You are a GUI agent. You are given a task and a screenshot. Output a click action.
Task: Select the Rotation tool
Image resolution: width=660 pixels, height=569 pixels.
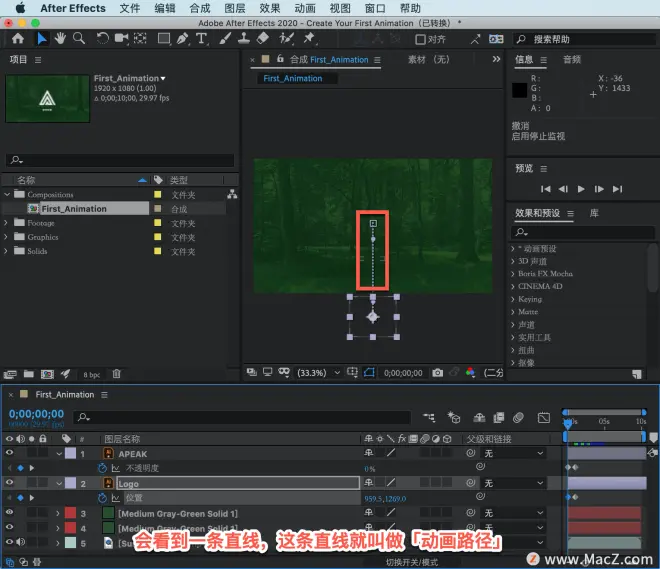coord(102,39)
